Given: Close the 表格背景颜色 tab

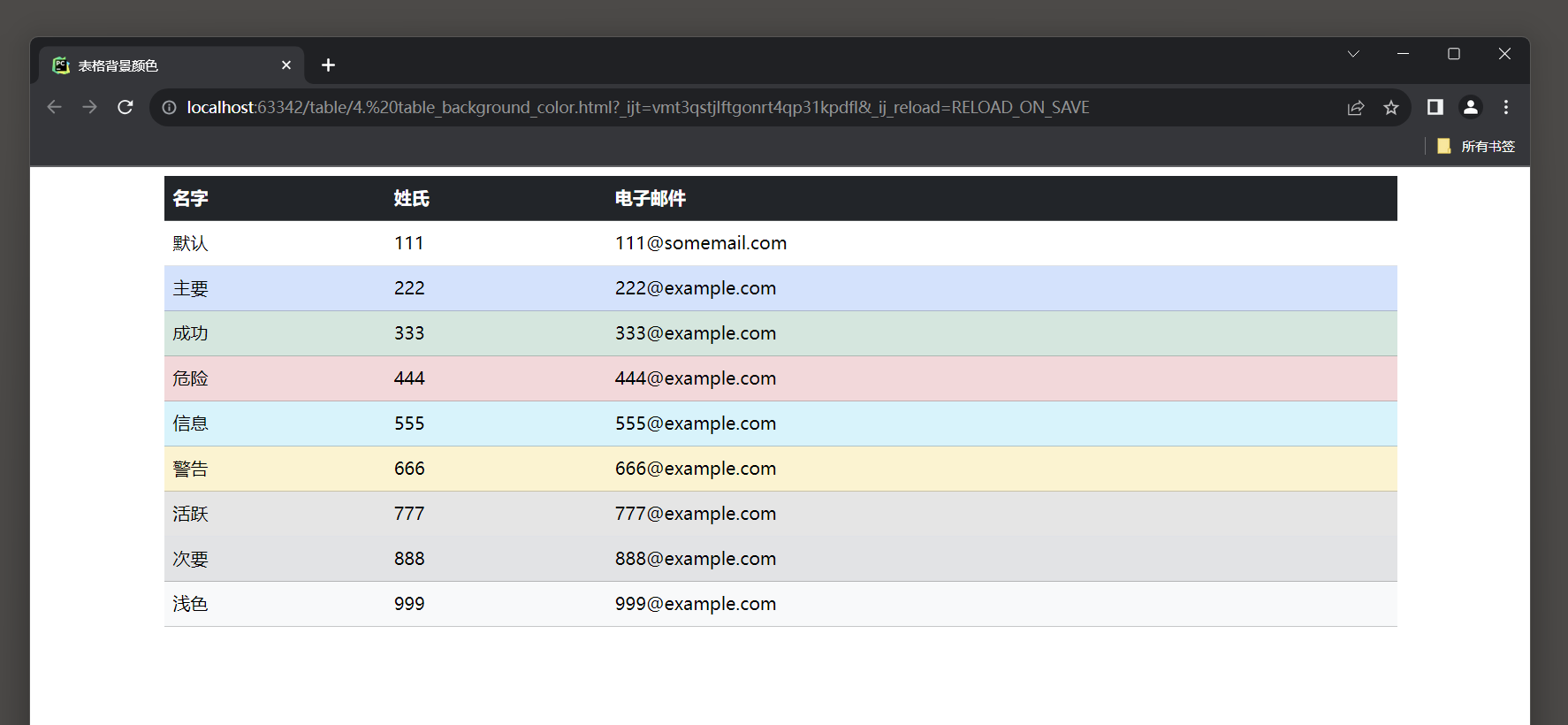Looking at the screenshot, I should pyautogui.click(x=286, y=65).
